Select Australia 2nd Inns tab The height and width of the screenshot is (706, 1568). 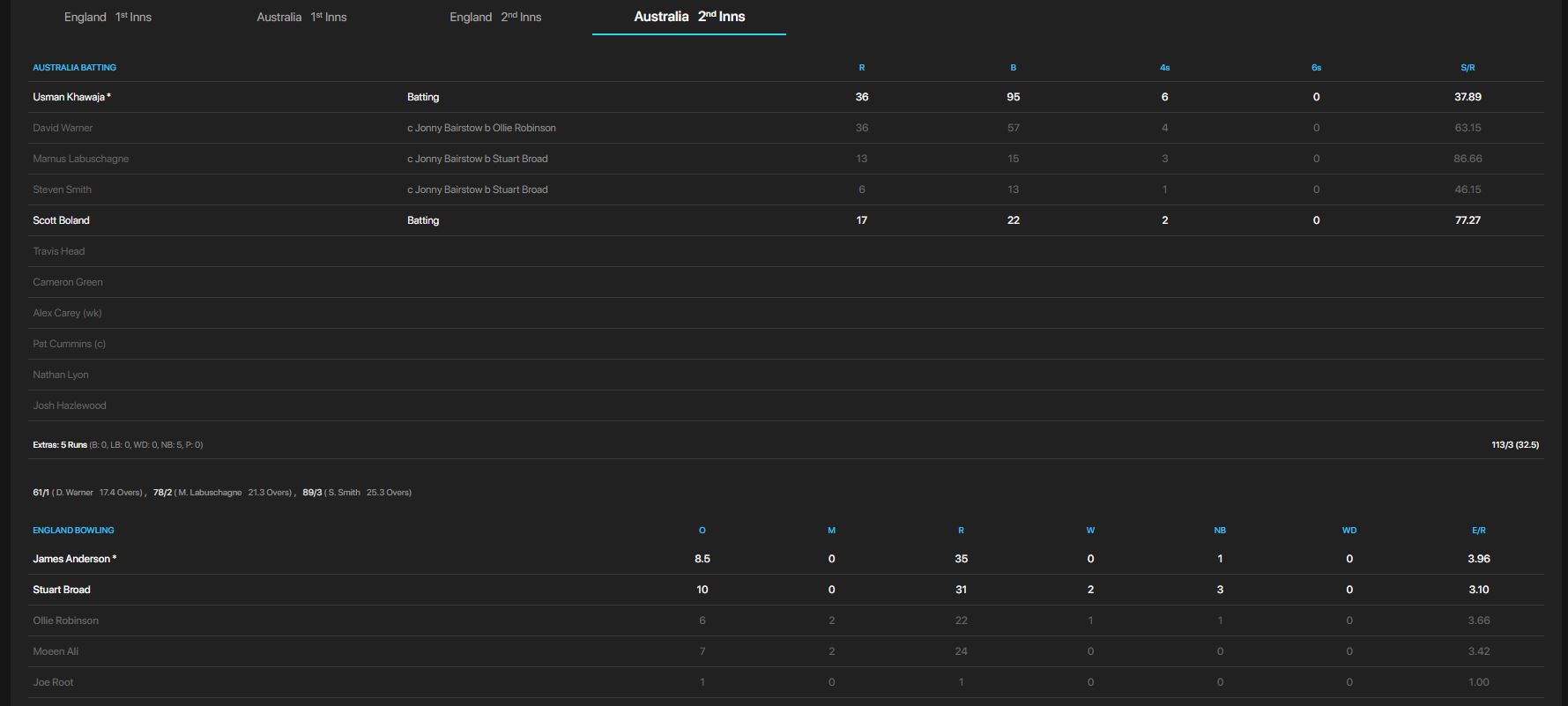tap(689, 17)
